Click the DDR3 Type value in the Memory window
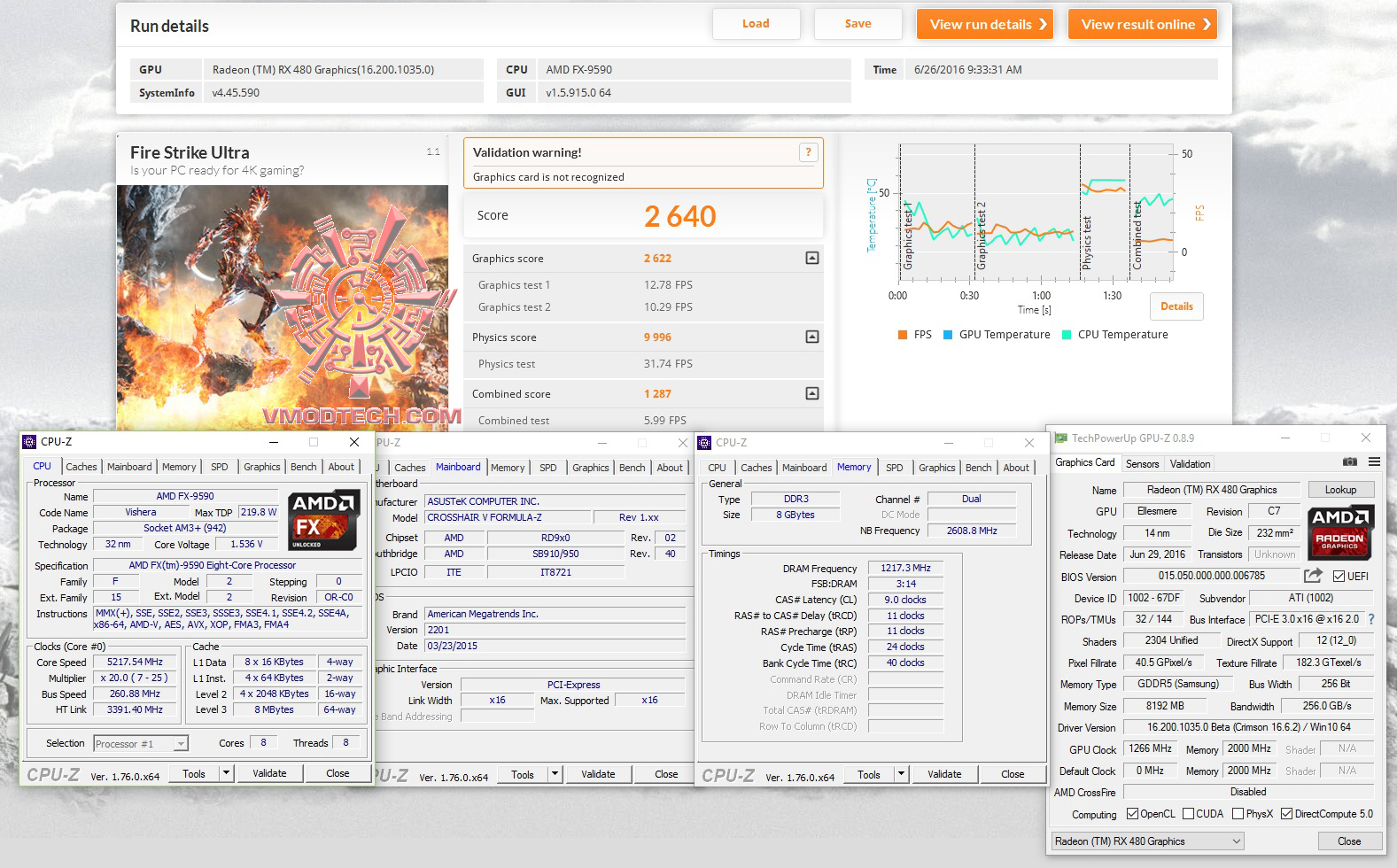 pyautogui.click(x=796, y=499)
